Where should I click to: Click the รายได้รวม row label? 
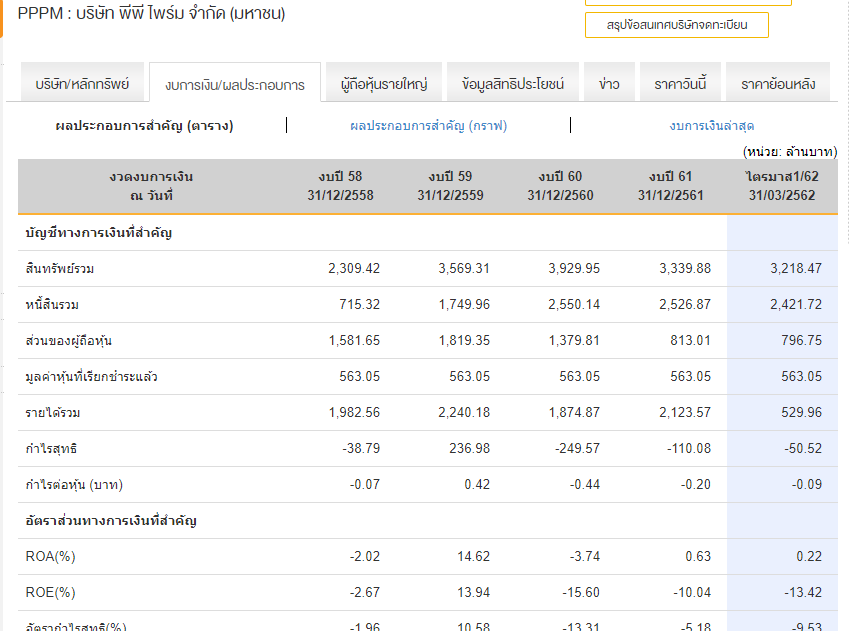click(x=53, y=413)
